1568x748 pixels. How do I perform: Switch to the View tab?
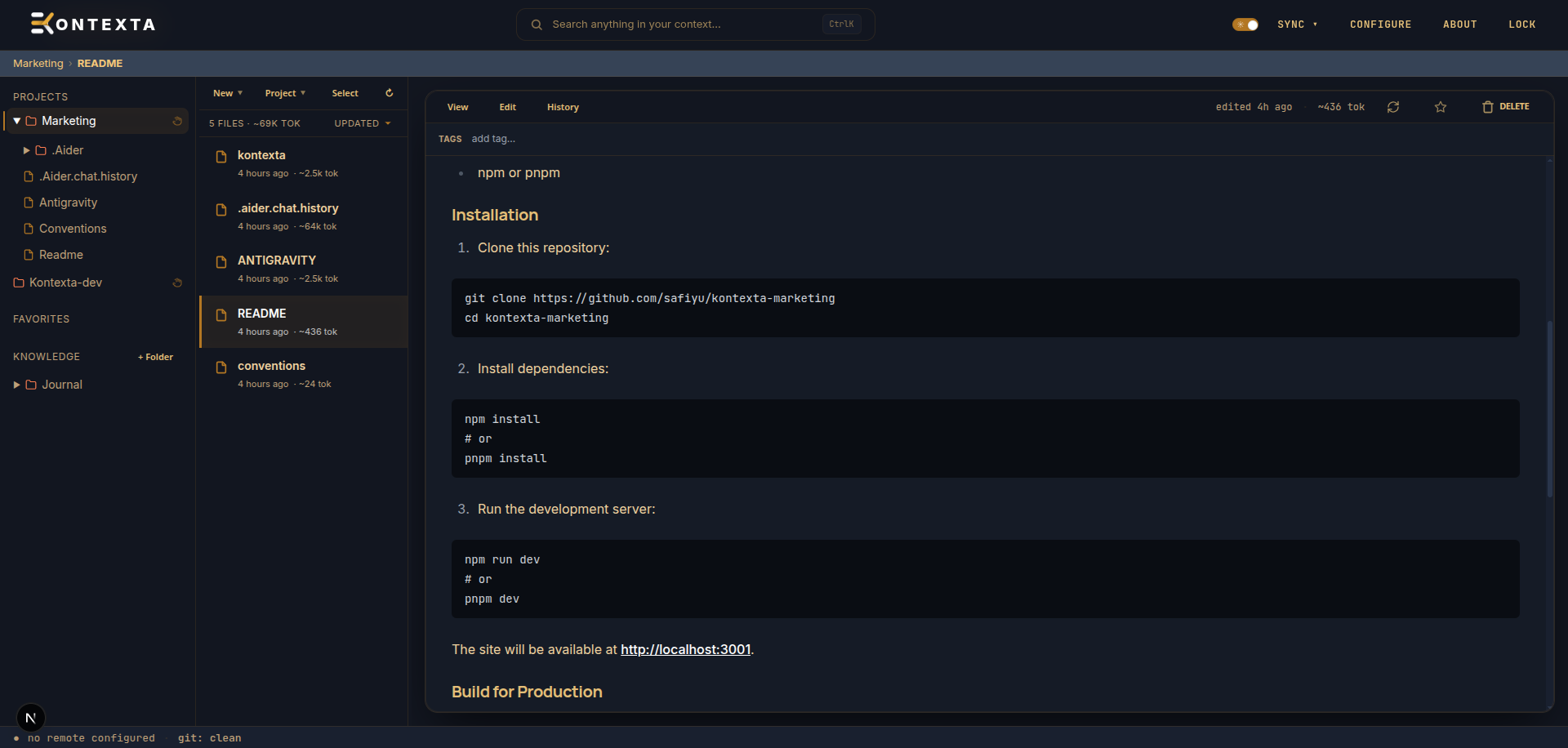[458, 107]
